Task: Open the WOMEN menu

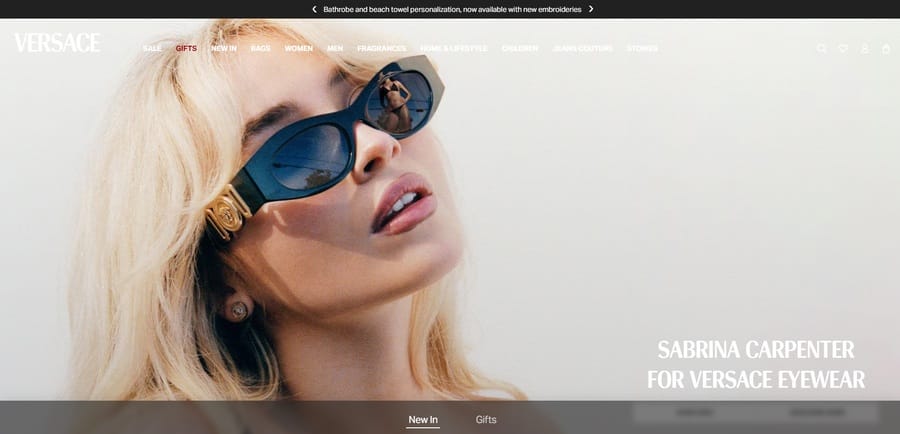Action: click(x=298, y=49)
